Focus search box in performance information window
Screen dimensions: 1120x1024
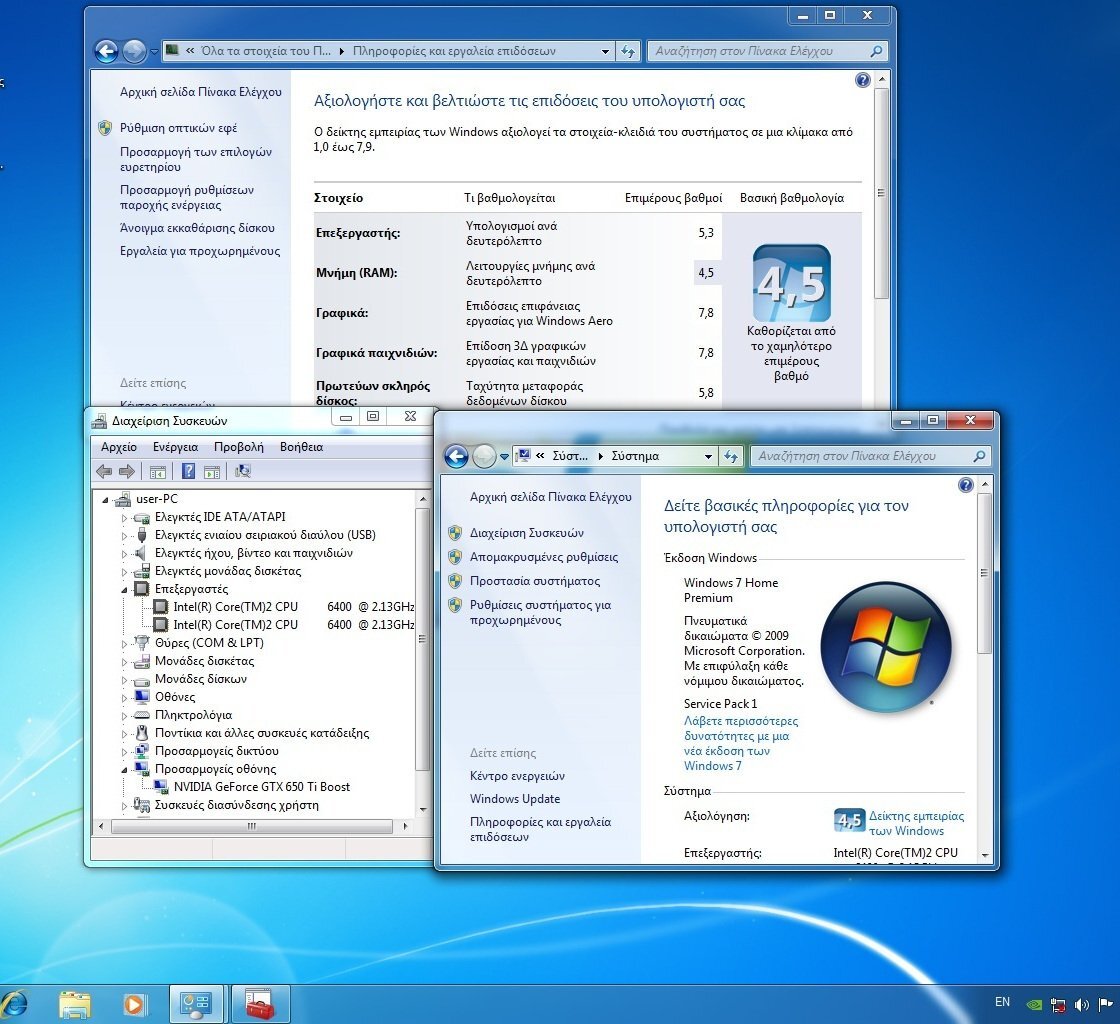pos(760,51)
